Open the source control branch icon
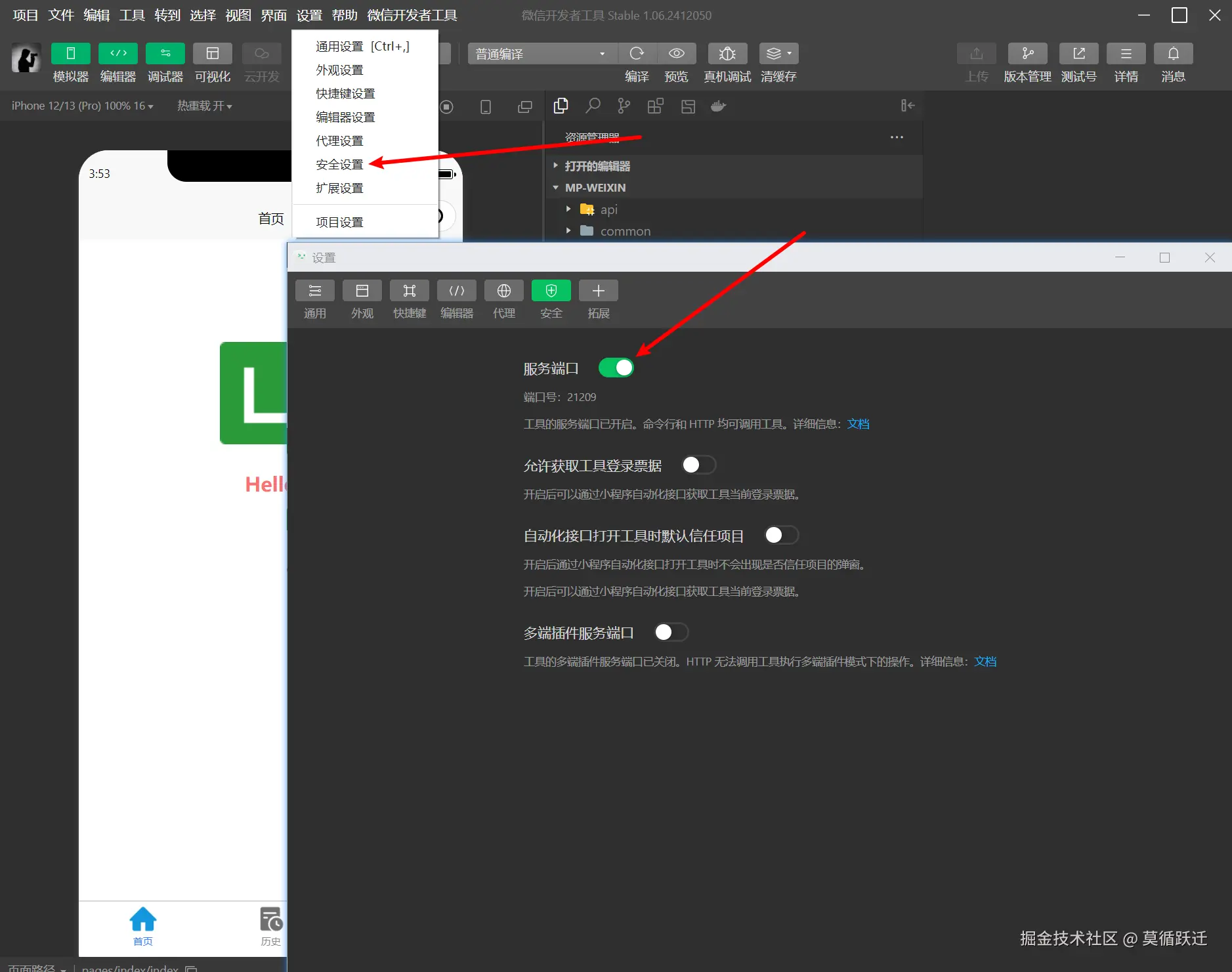 (x=624, y=106)
